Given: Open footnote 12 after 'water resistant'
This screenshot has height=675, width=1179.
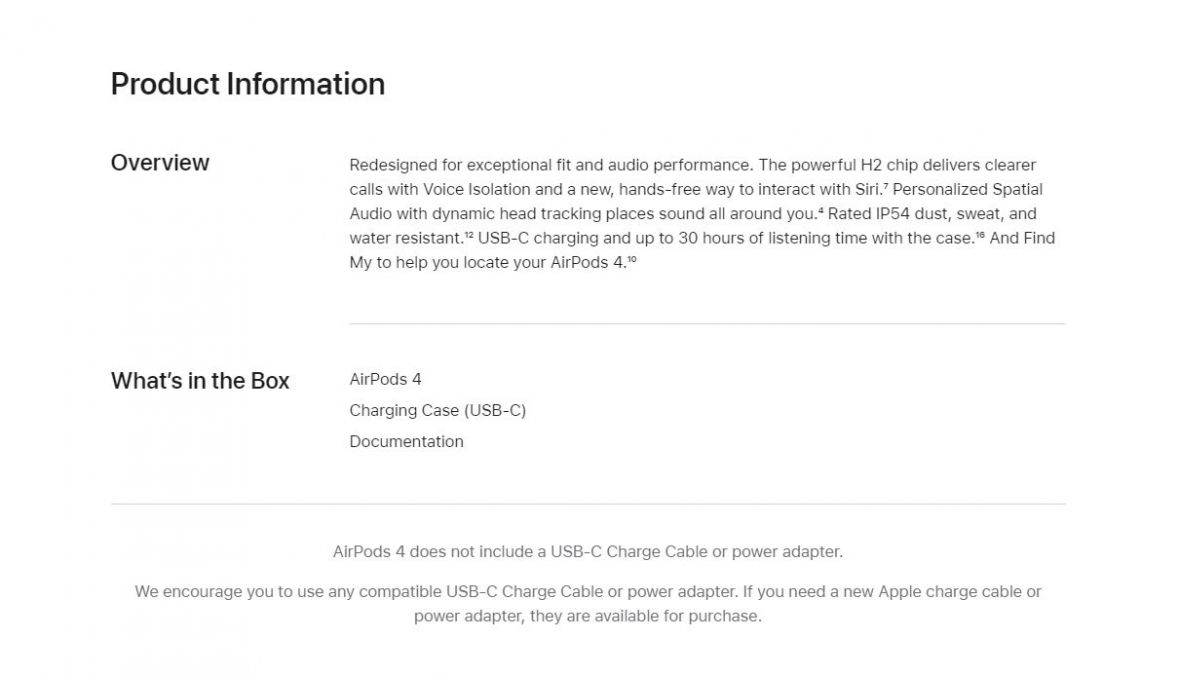Looking at the screenshot, I should coord(469,235).
